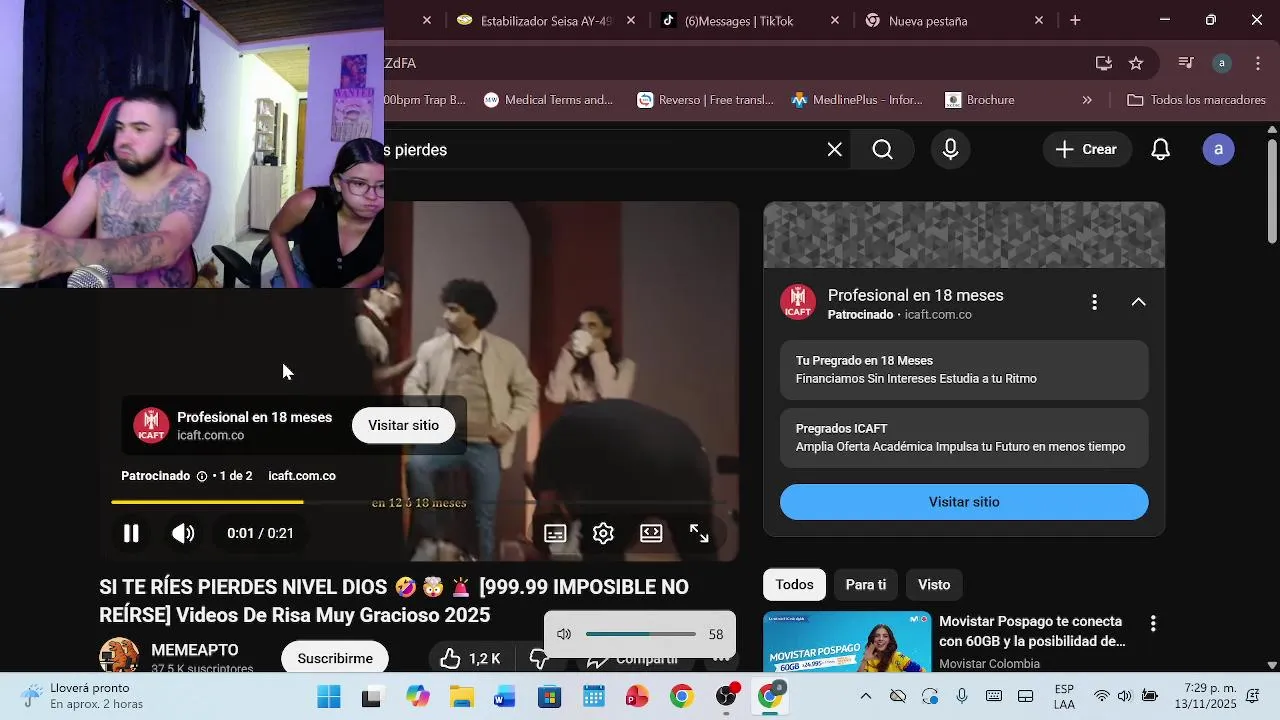Screen dimensions: 1280x720
Task: Click the page vertical scrollbar
Action: 1272,190
